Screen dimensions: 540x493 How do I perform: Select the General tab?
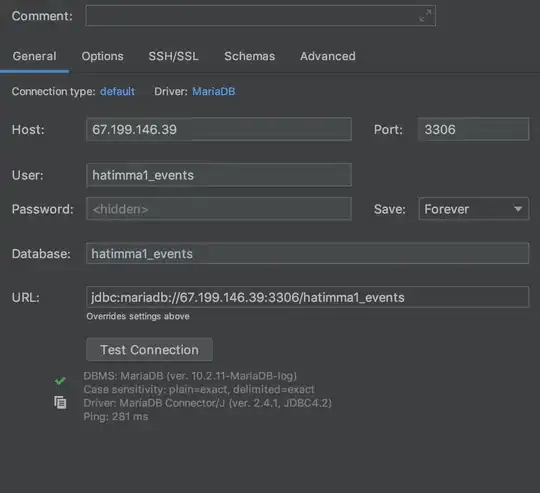34,56
